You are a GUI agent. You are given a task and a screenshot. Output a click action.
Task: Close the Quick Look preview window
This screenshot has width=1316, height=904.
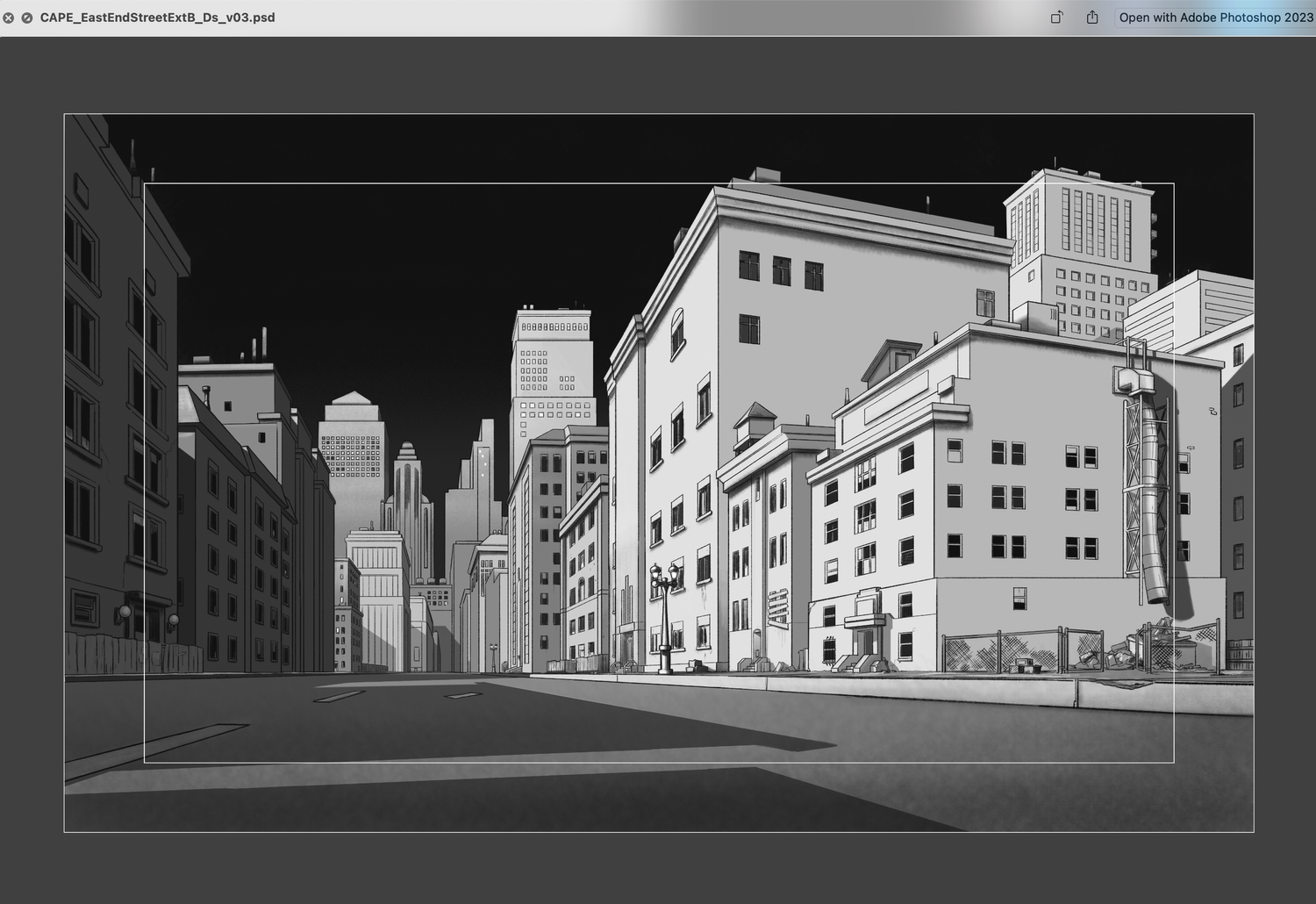click(x=8, y=18)
